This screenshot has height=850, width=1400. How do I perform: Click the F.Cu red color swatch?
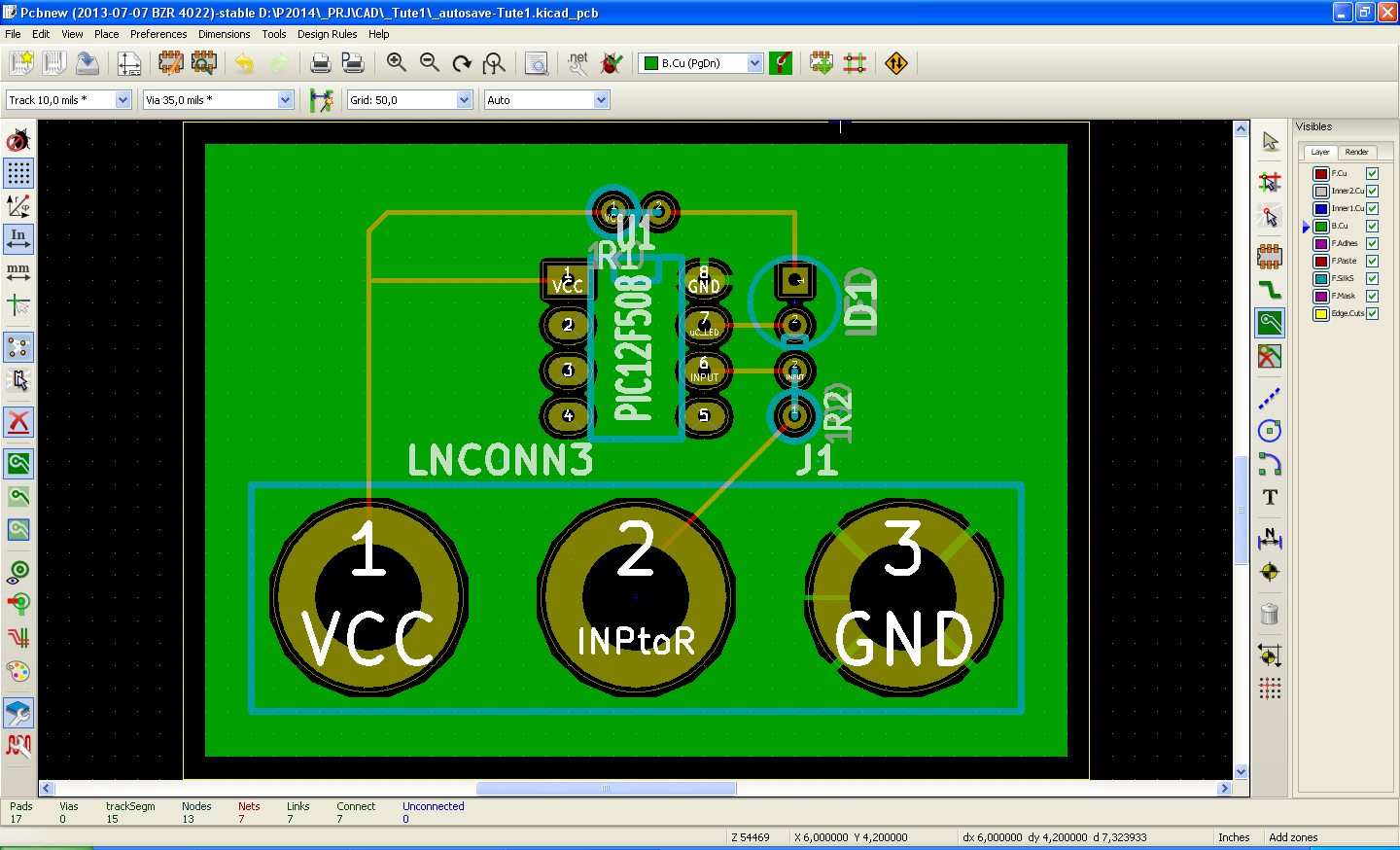1321,173
